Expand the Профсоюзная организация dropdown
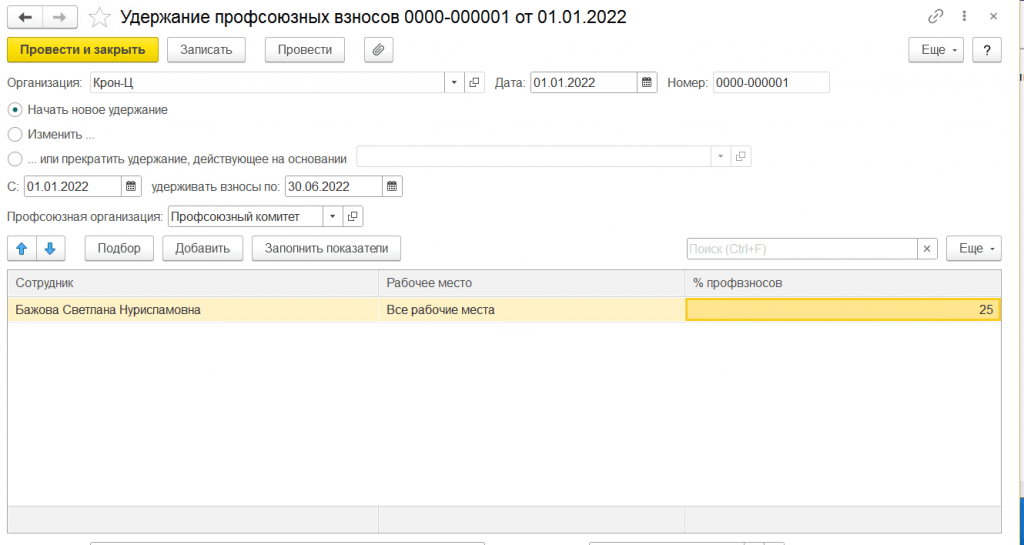This screenshot has width=1024, height=545. click(x=332, y=217)
